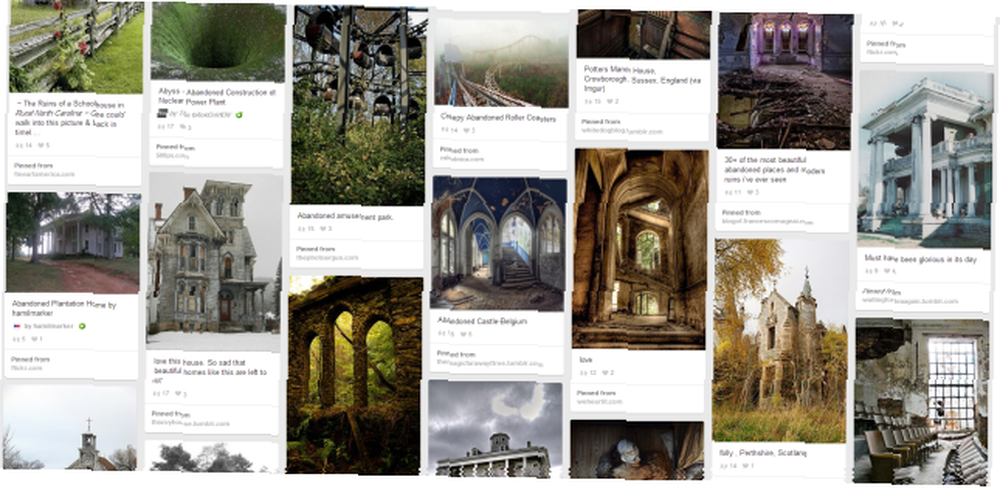1000x488 pixels.
Task: Open the thephotoargus.com source link
Action: pos(327,258)
